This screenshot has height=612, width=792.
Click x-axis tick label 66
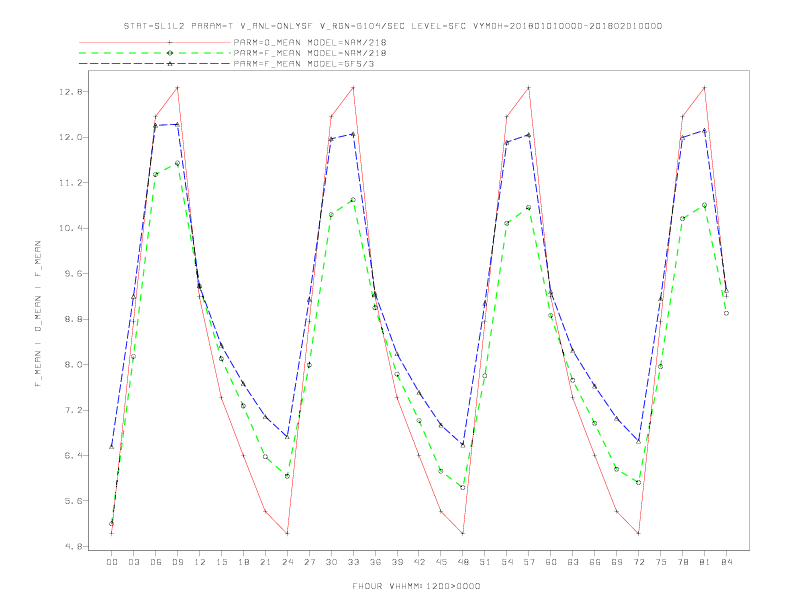click(595, 562)
